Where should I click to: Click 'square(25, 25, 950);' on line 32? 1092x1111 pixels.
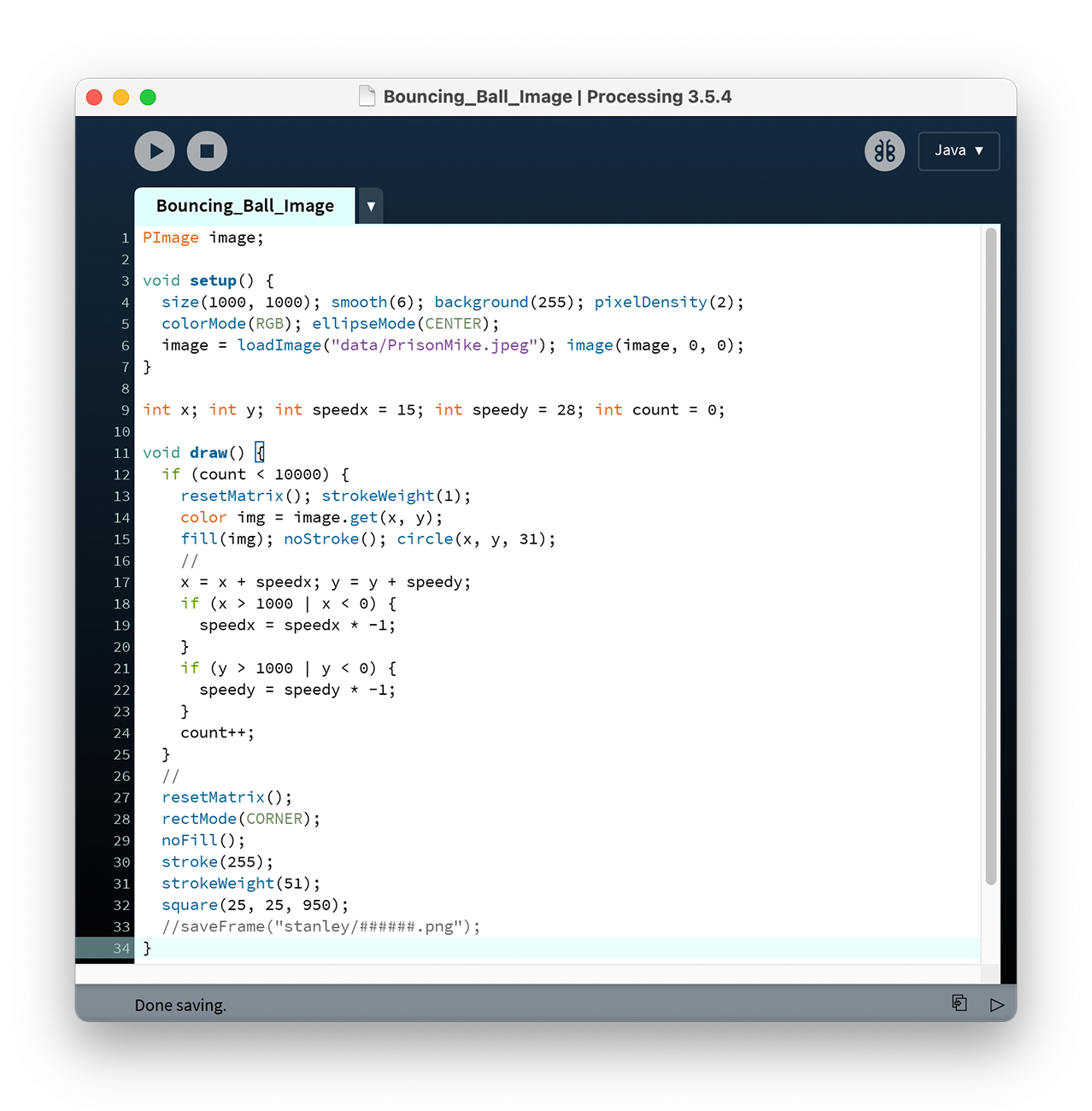click(x=255, y=905)
